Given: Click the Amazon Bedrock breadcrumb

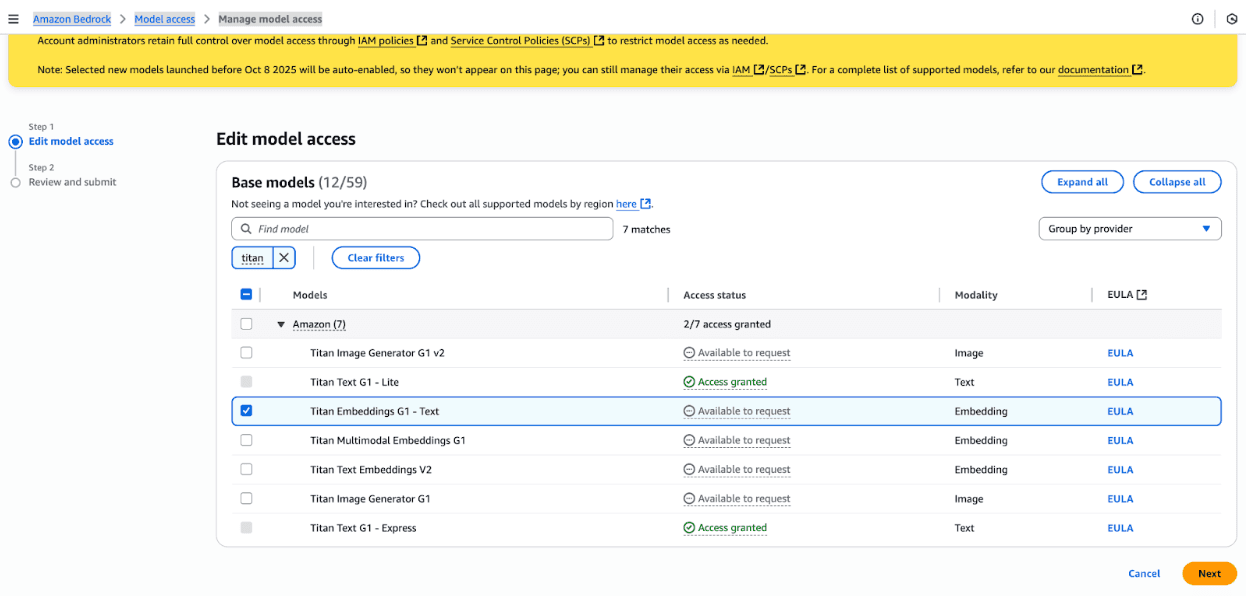Looking at the screenshot, I should pyautogui.click(x=71, y=18).
